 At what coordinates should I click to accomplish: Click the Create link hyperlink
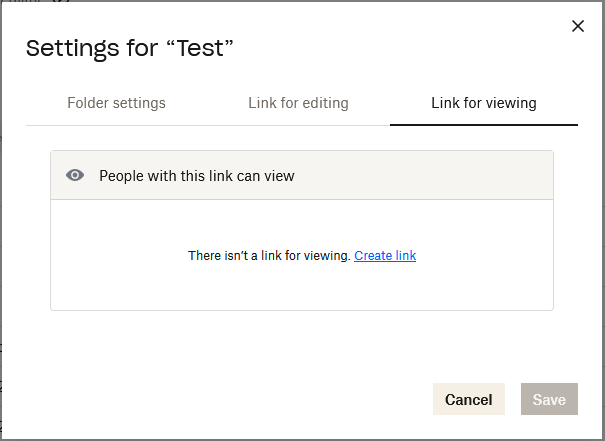coord(385,256)
